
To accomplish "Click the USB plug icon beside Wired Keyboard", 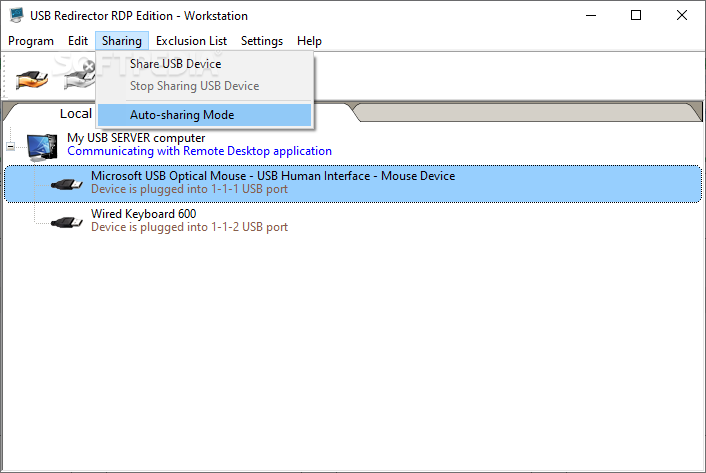I will (67, 222).
